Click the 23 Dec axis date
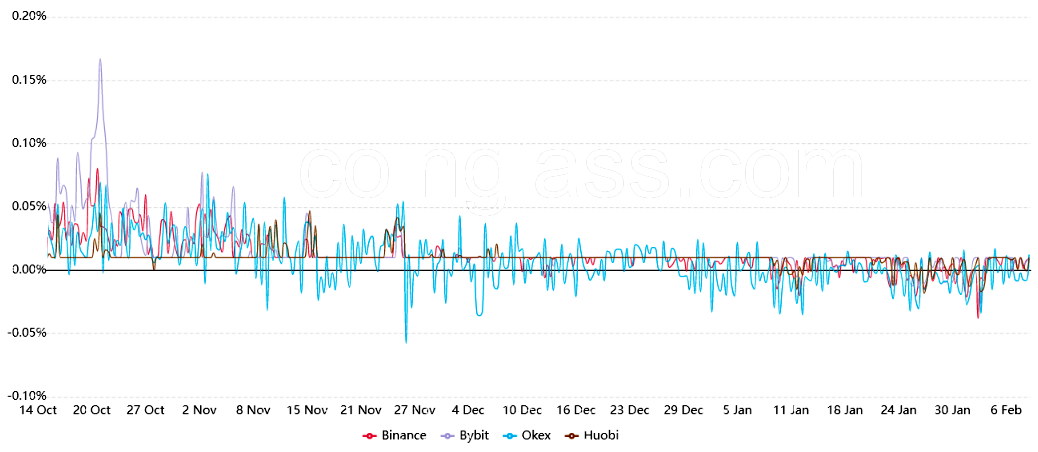This screenshot has width=1038, height=452. (x=630, y=410)
